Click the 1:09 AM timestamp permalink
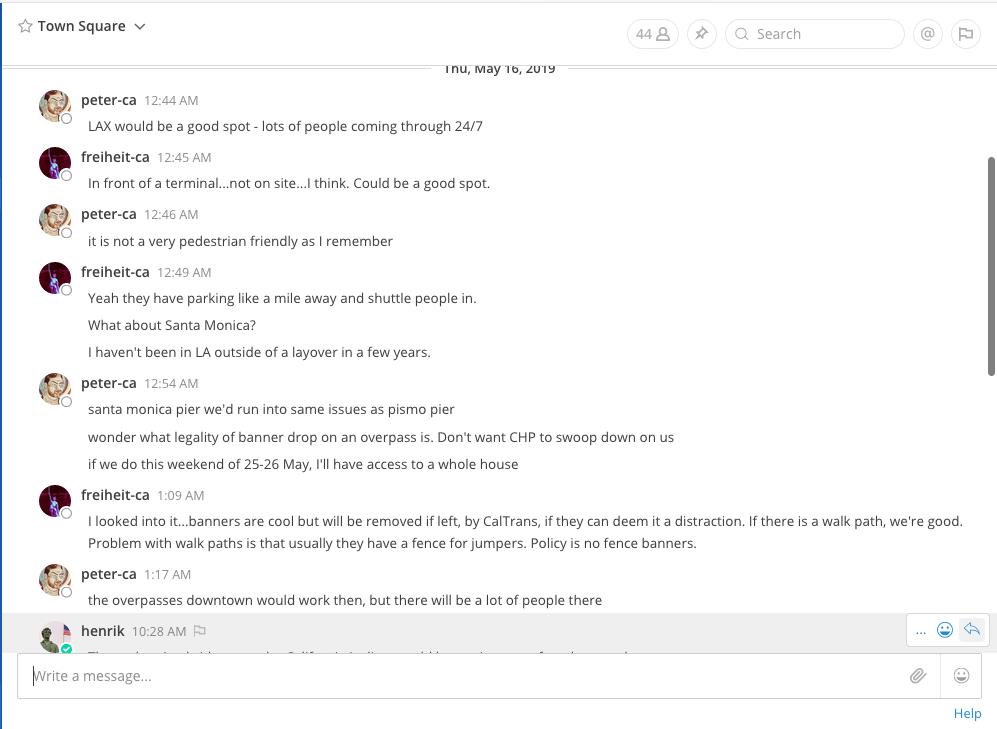 (180, 495)
